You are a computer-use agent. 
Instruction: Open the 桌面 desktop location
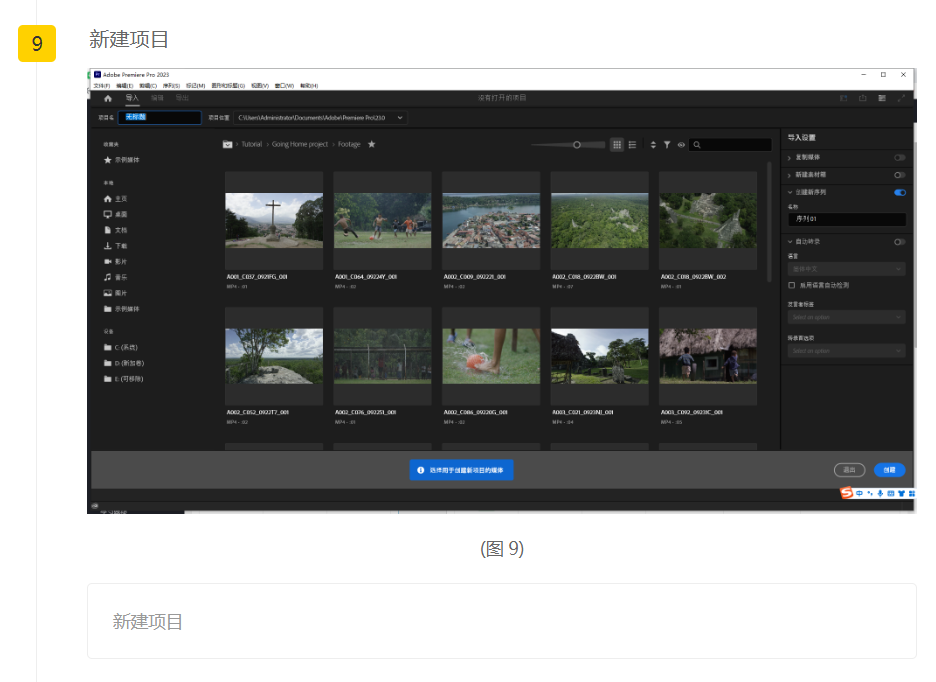(x=116, y=214)
